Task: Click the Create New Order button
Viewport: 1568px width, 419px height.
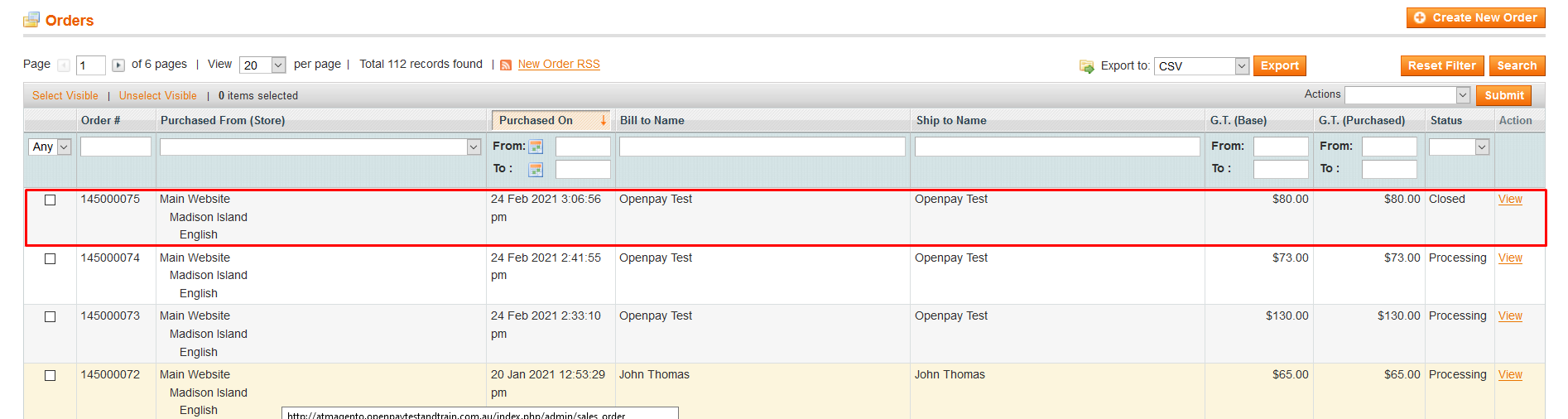Action: (x=1475, y=17)
